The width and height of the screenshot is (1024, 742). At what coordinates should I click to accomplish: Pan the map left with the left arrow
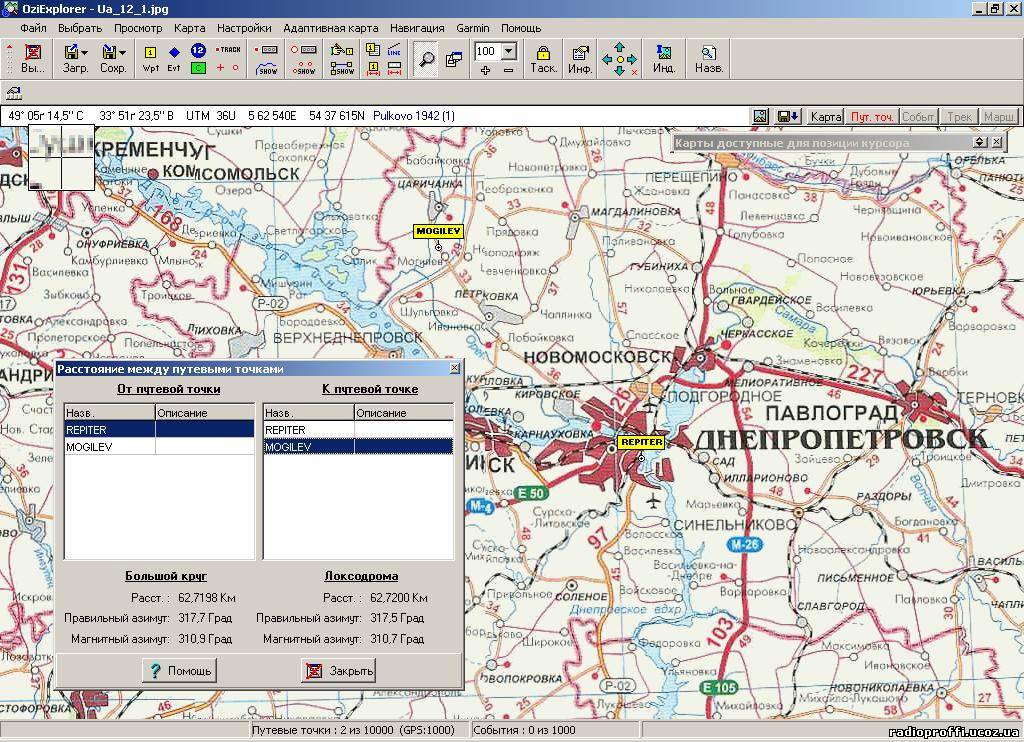click(x=607, y=59)
